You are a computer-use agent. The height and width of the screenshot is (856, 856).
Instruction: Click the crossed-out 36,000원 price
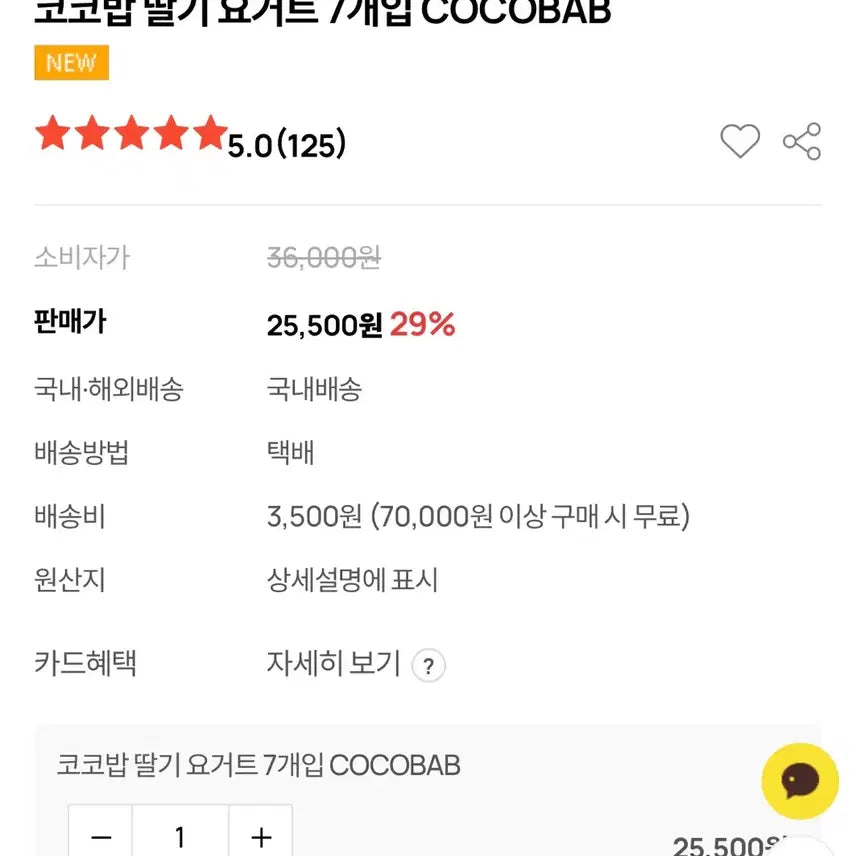323,258
